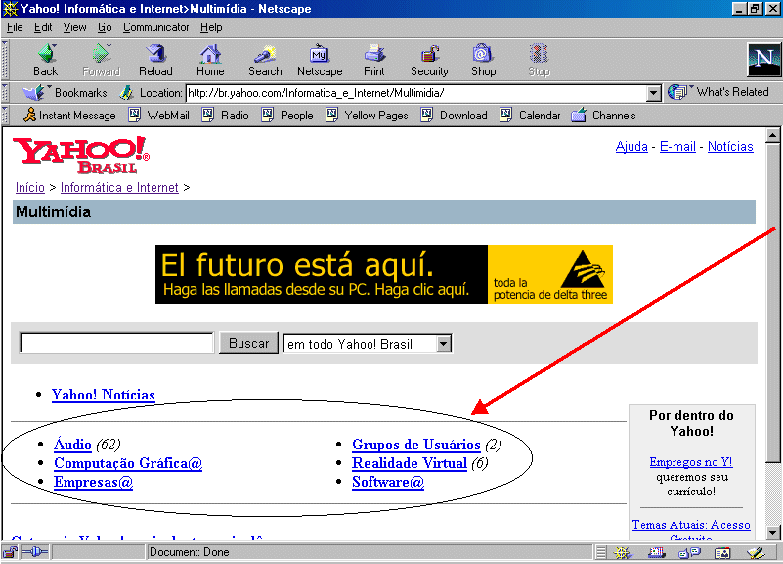This screenshot has height=564, width=783.
Task: Click the Forward toolbar button
Action: coord(101,60)
